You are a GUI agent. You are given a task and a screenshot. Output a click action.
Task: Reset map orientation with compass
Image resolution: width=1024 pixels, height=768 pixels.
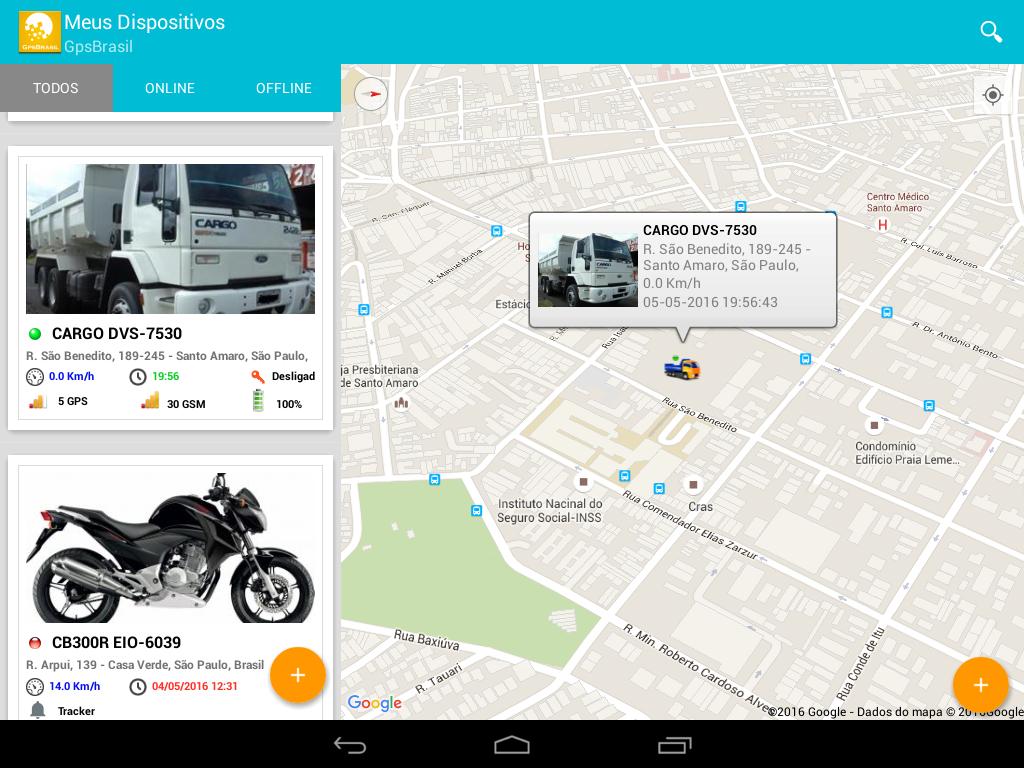(371, 94)
